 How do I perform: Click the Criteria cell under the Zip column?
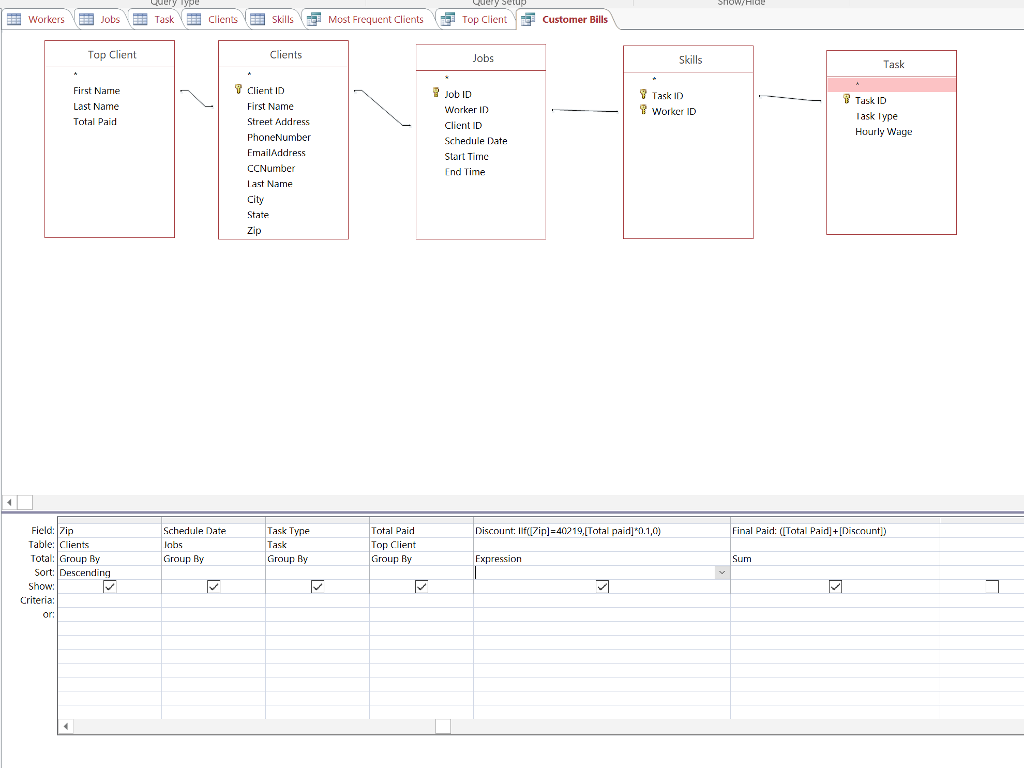109,601
